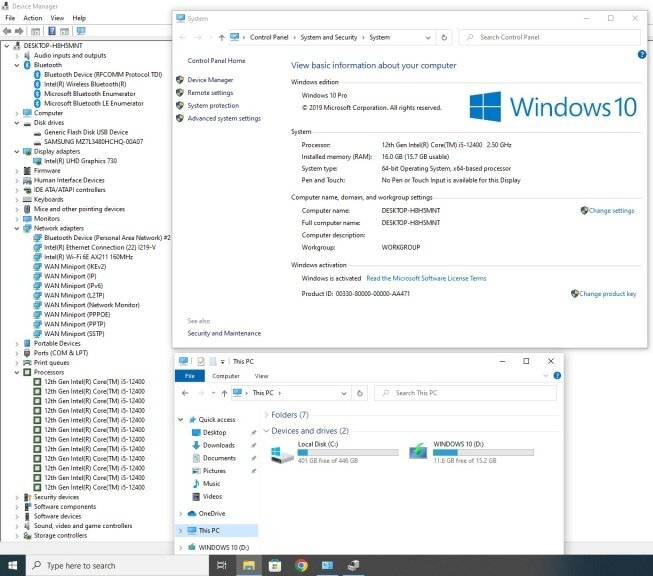Select WAN Miniport (PPPOE) entry

[77, 314]
